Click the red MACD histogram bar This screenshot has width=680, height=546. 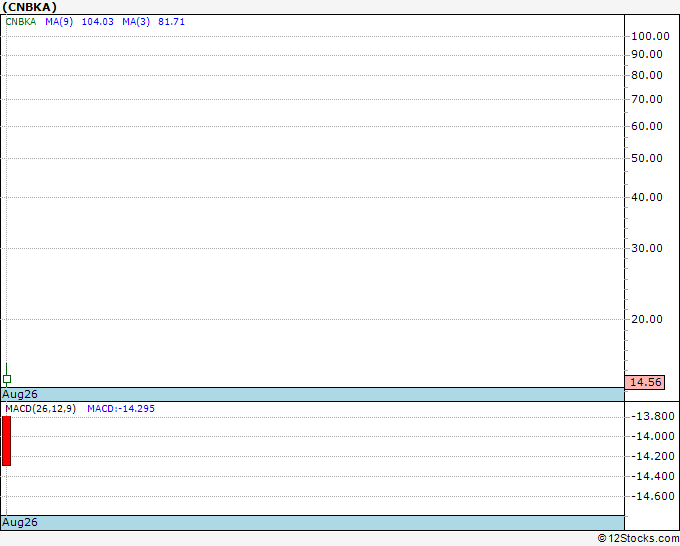(x=7, y=441)
